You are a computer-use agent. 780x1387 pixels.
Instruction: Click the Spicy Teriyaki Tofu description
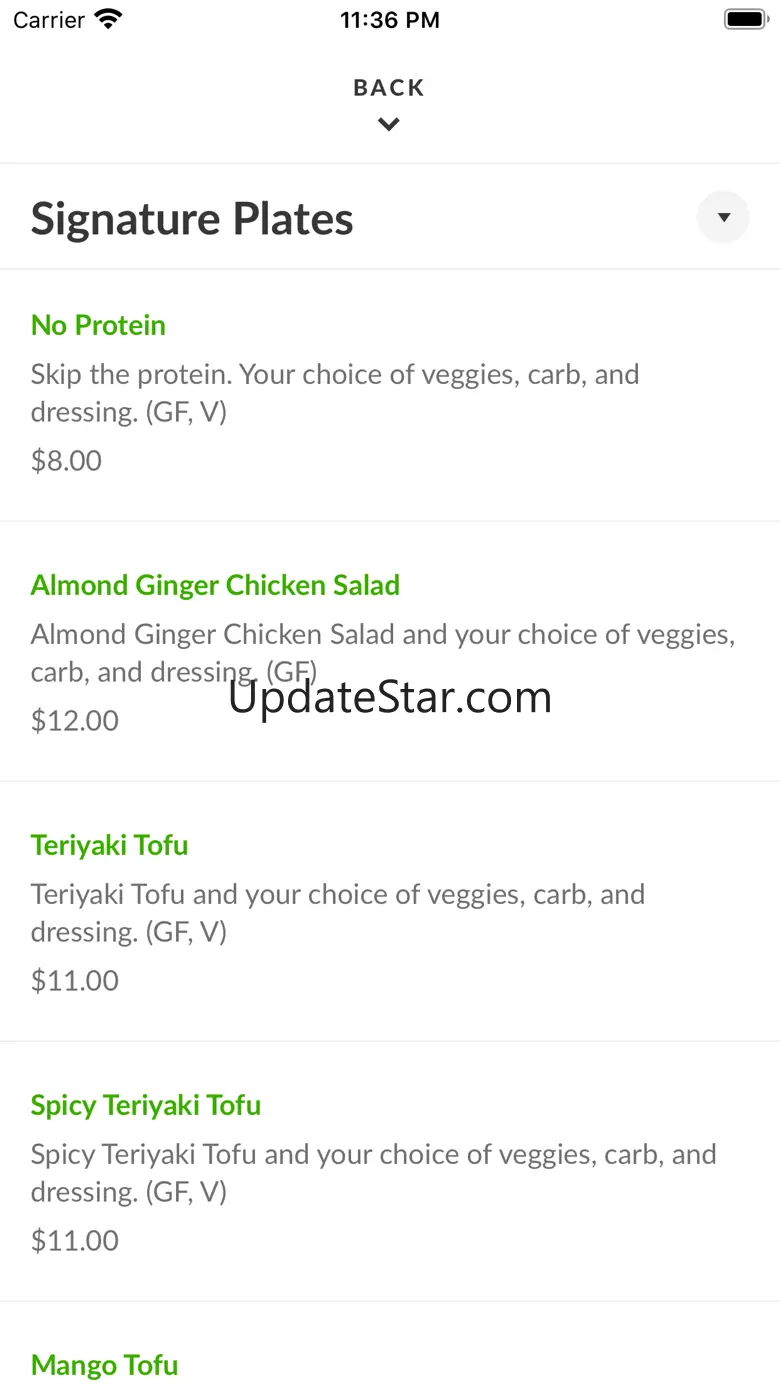(373, 1172)
